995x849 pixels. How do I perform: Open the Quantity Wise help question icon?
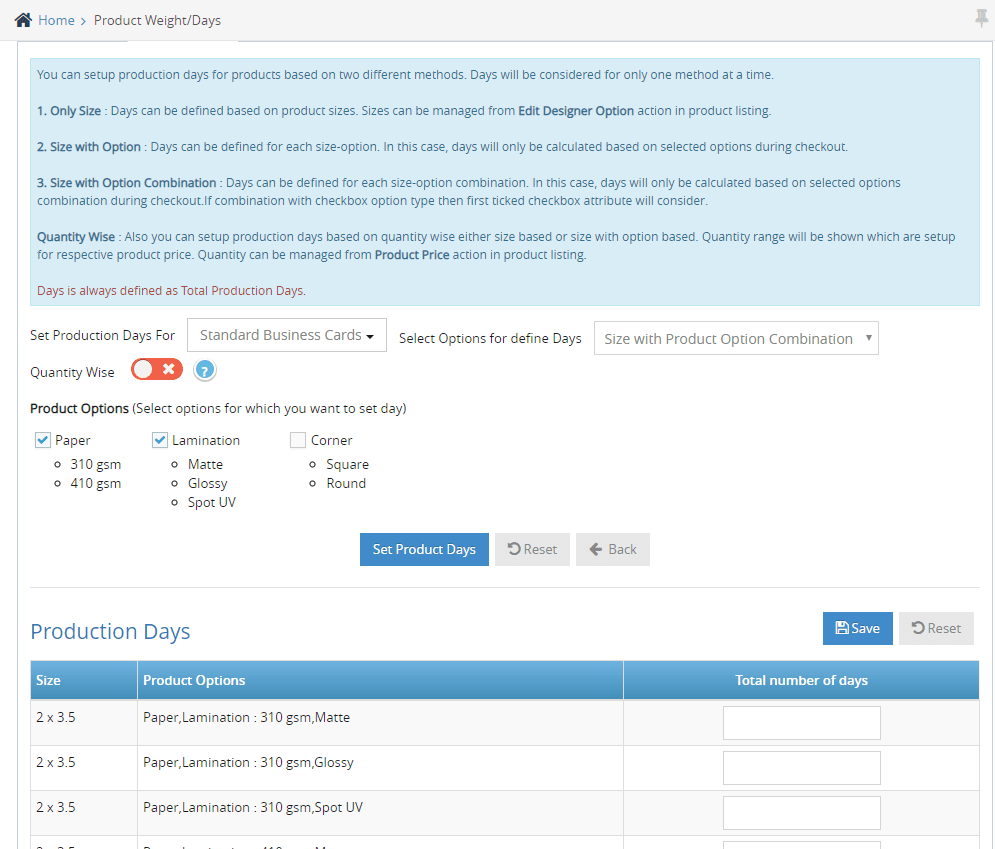(205, 371)
